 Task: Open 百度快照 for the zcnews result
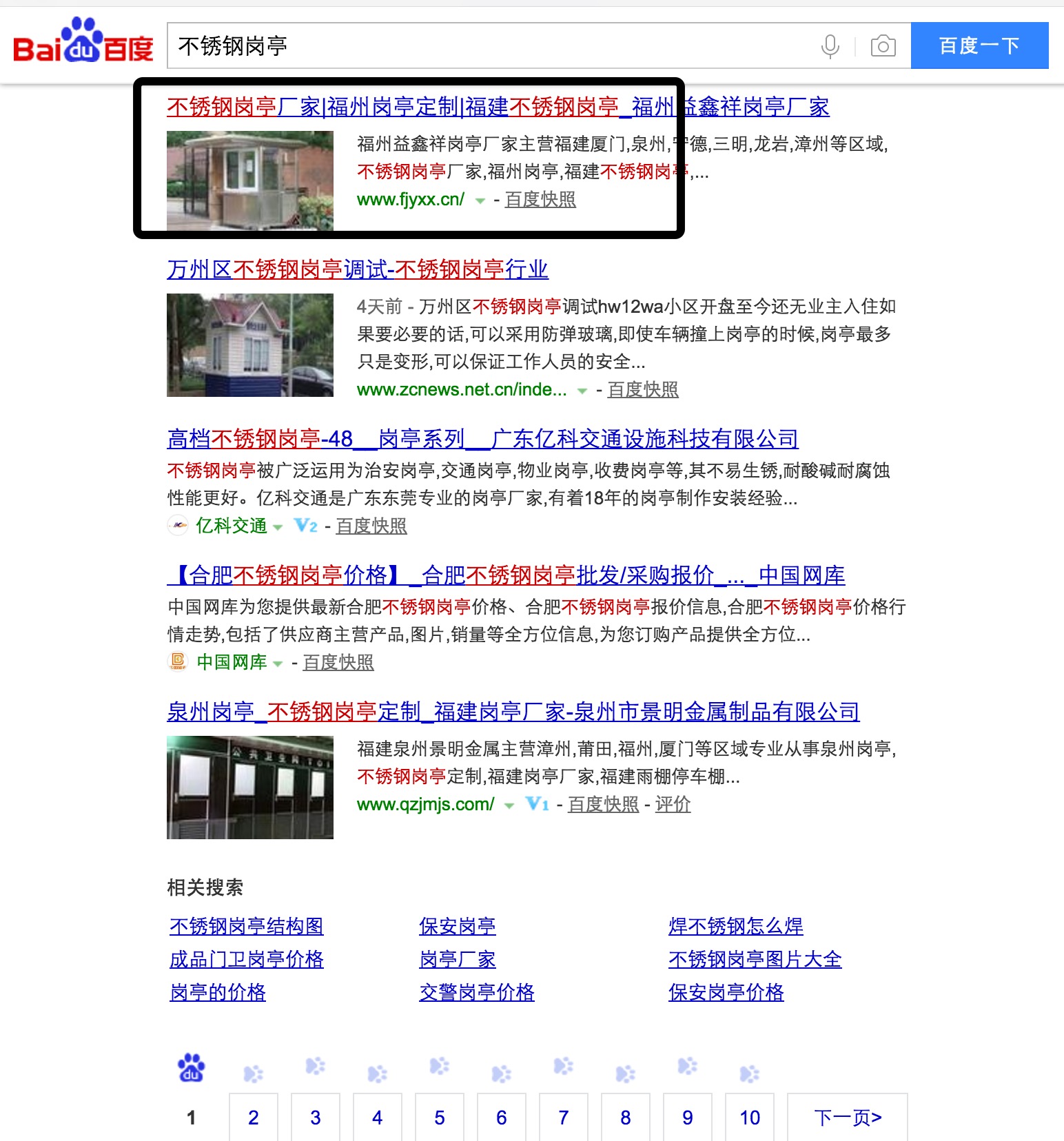pos(643,390)
